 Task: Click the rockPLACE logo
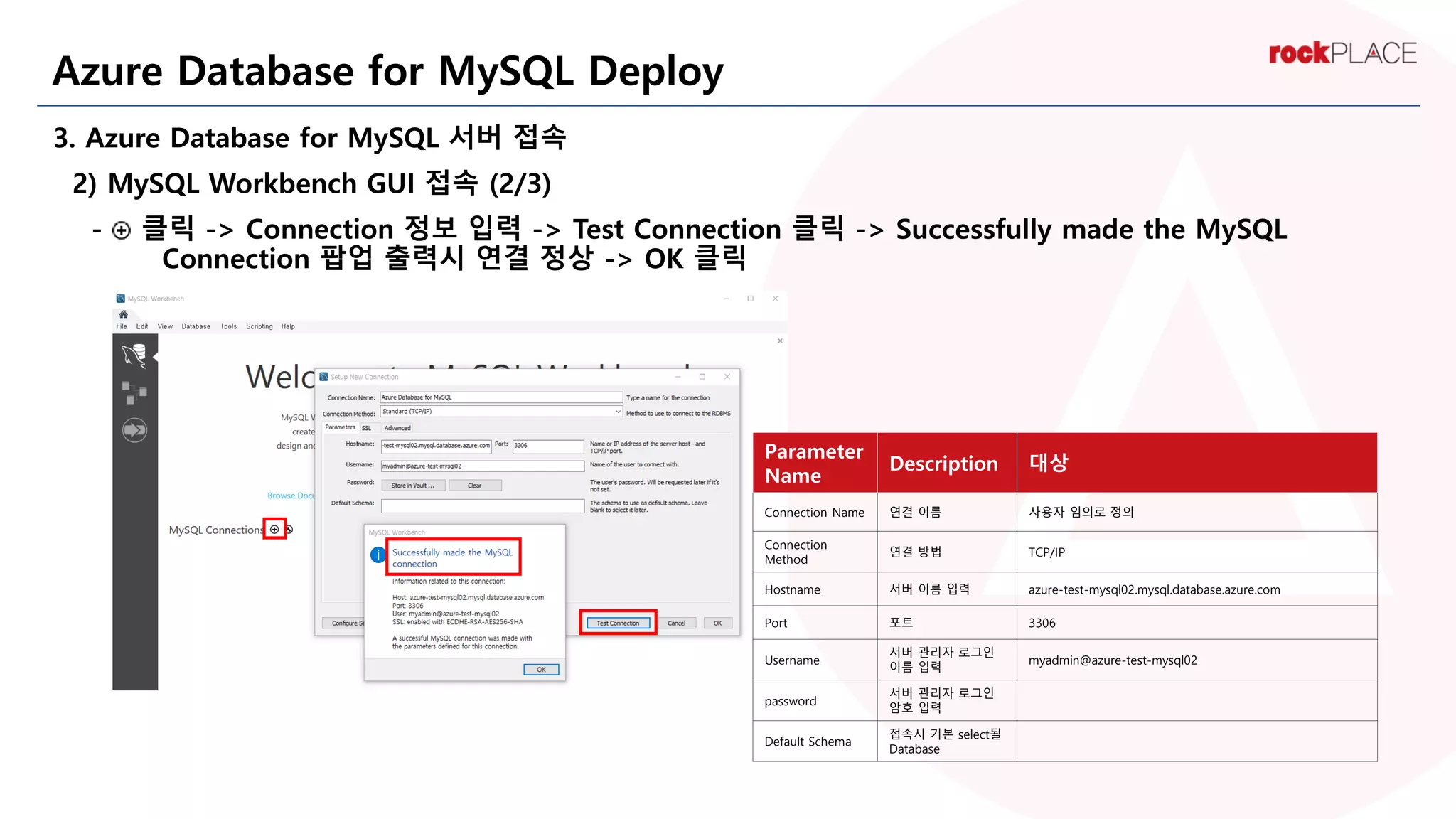pyautogui.click(x=1342, y=53)
